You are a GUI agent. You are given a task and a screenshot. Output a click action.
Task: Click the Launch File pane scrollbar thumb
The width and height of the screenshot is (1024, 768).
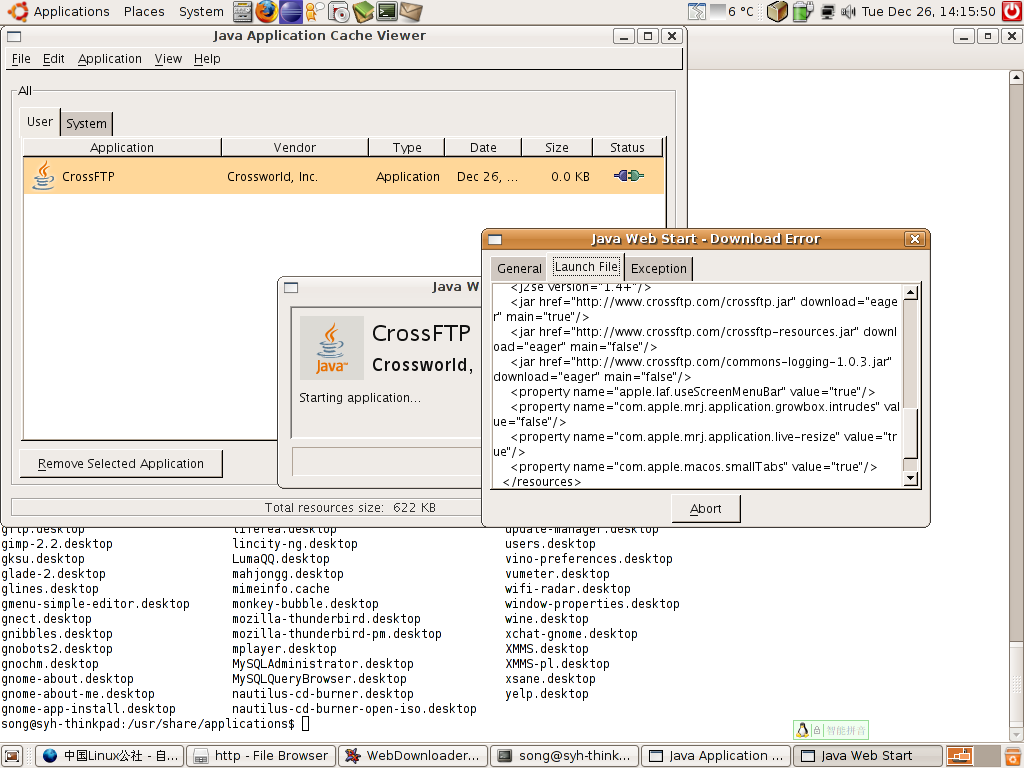910,432
